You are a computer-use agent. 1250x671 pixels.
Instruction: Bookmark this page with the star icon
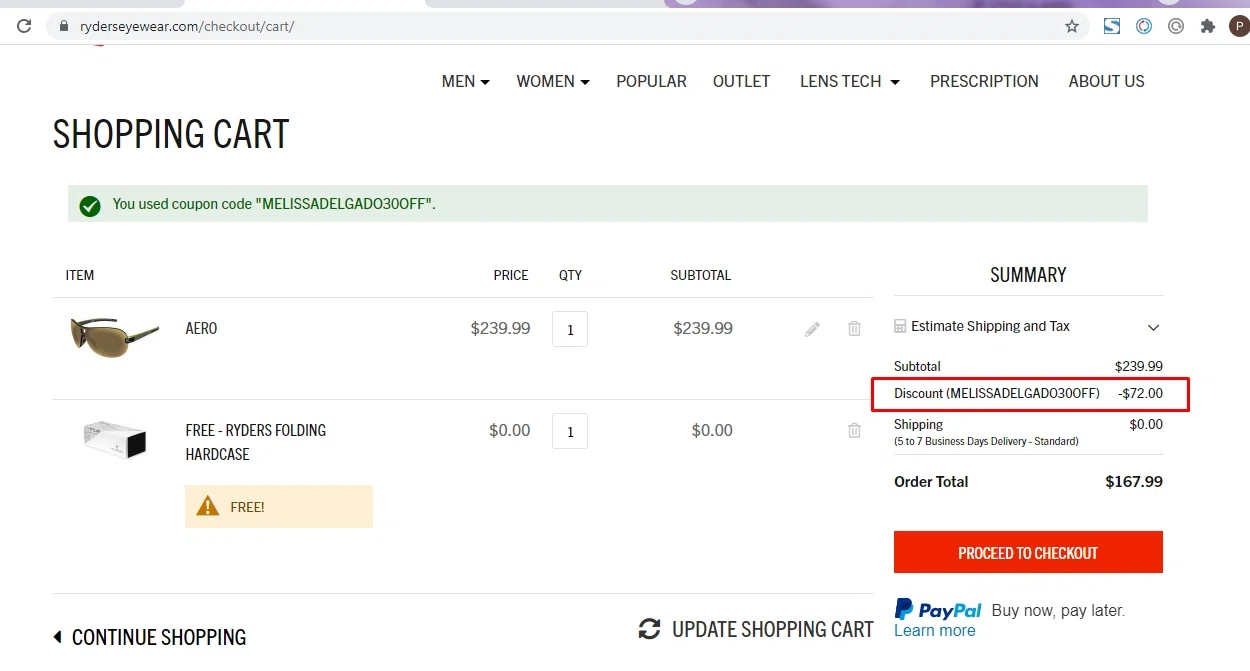pos(1072,26)
